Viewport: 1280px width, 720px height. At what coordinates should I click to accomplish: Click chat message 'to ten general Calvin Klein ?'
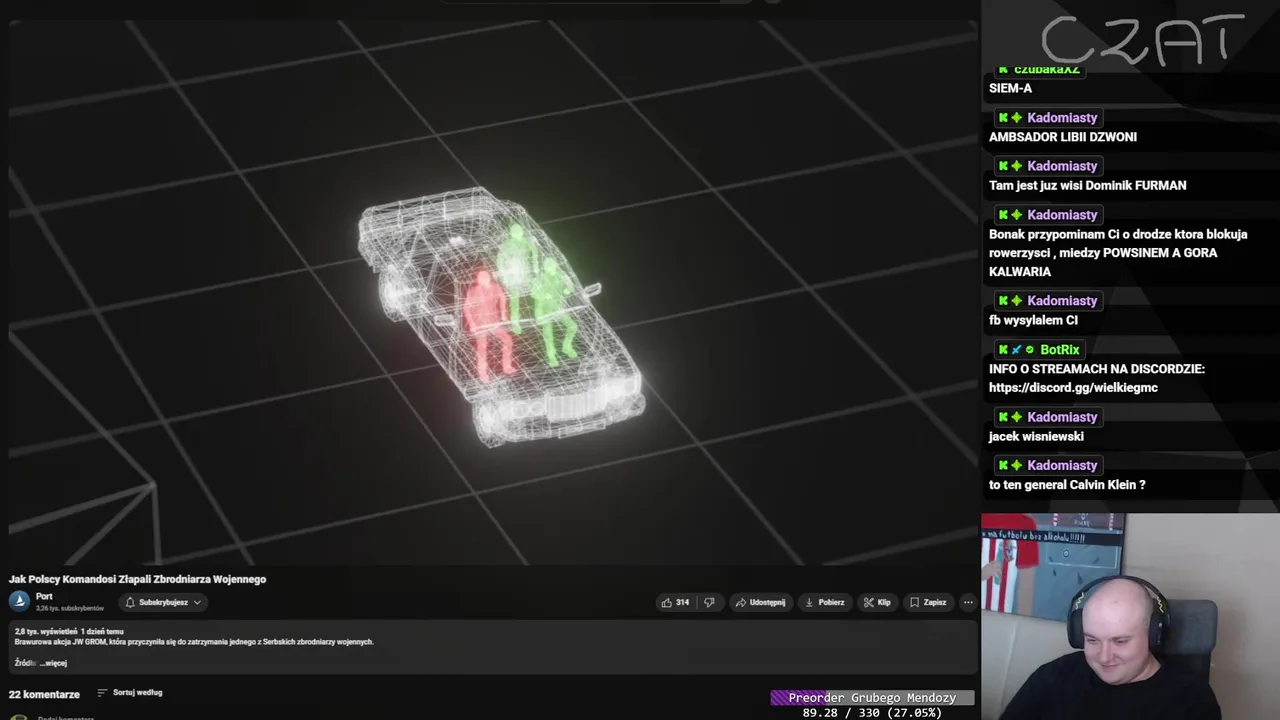(1067, 484)
